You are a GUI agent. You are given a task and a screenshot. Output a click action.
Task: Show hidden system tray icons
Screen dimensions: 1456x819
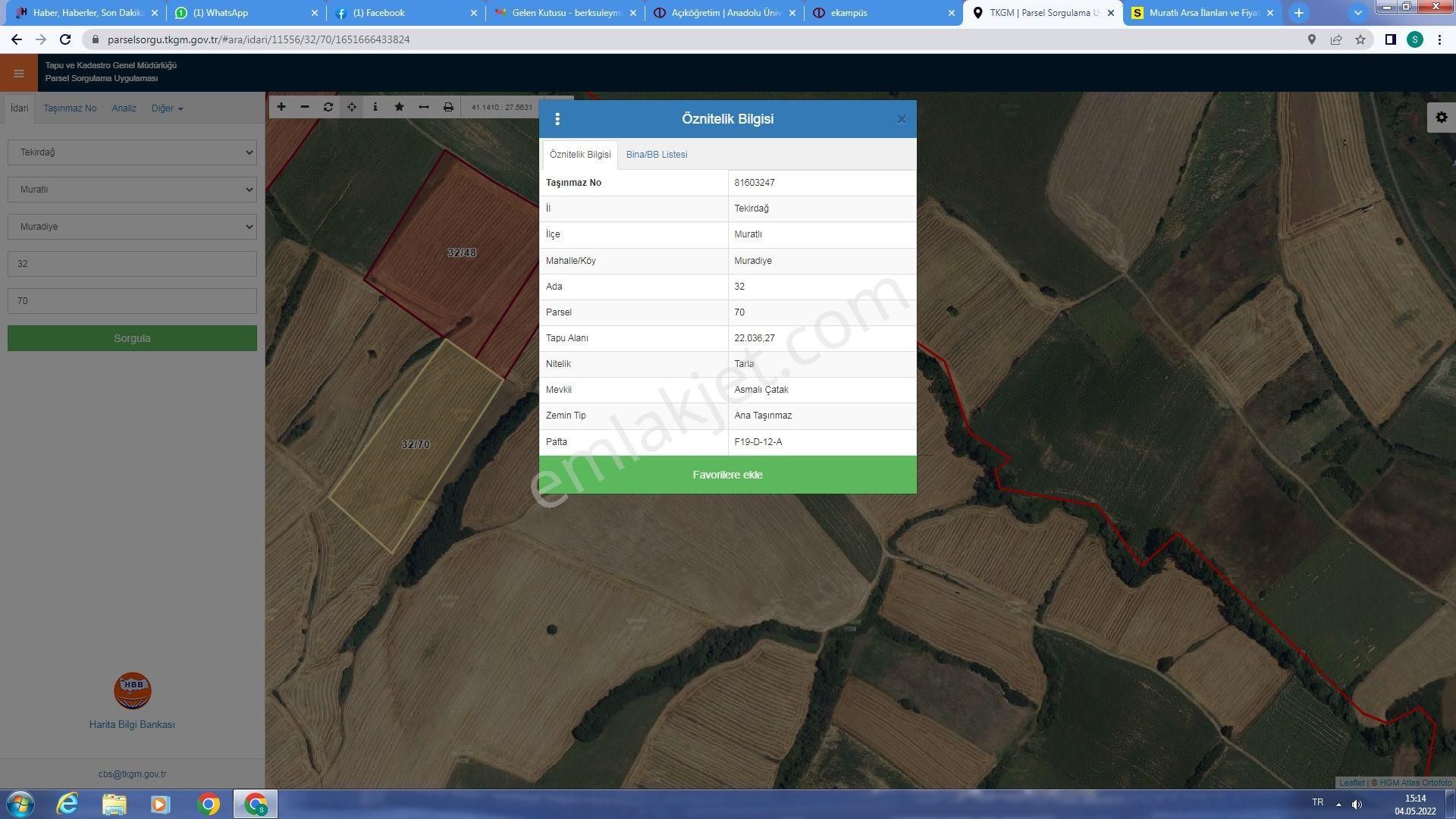[1338, 804]
